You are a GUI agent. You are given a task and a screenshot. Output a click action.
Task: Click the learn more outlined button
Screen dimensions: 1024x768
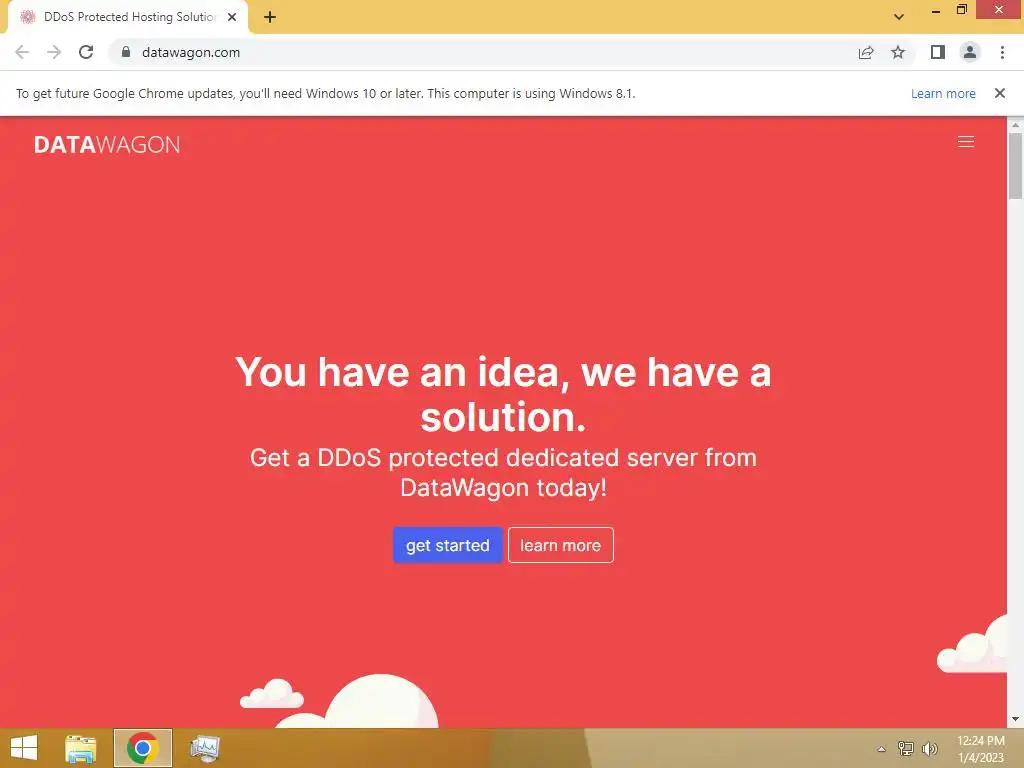pos(560,545)
